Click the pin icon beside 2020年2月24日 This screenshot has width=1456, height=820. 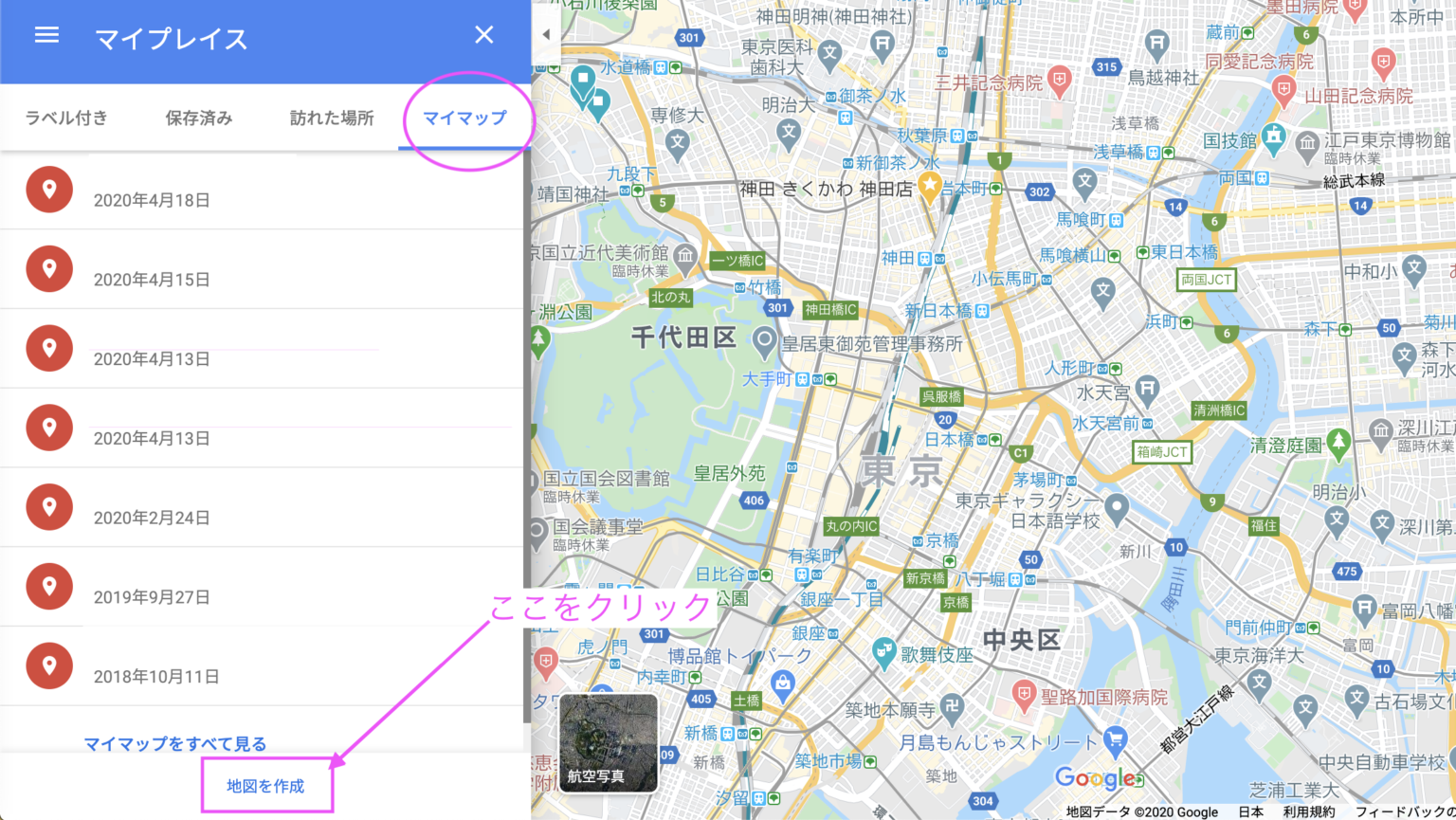pyautogui.click(x=49, y=507)
